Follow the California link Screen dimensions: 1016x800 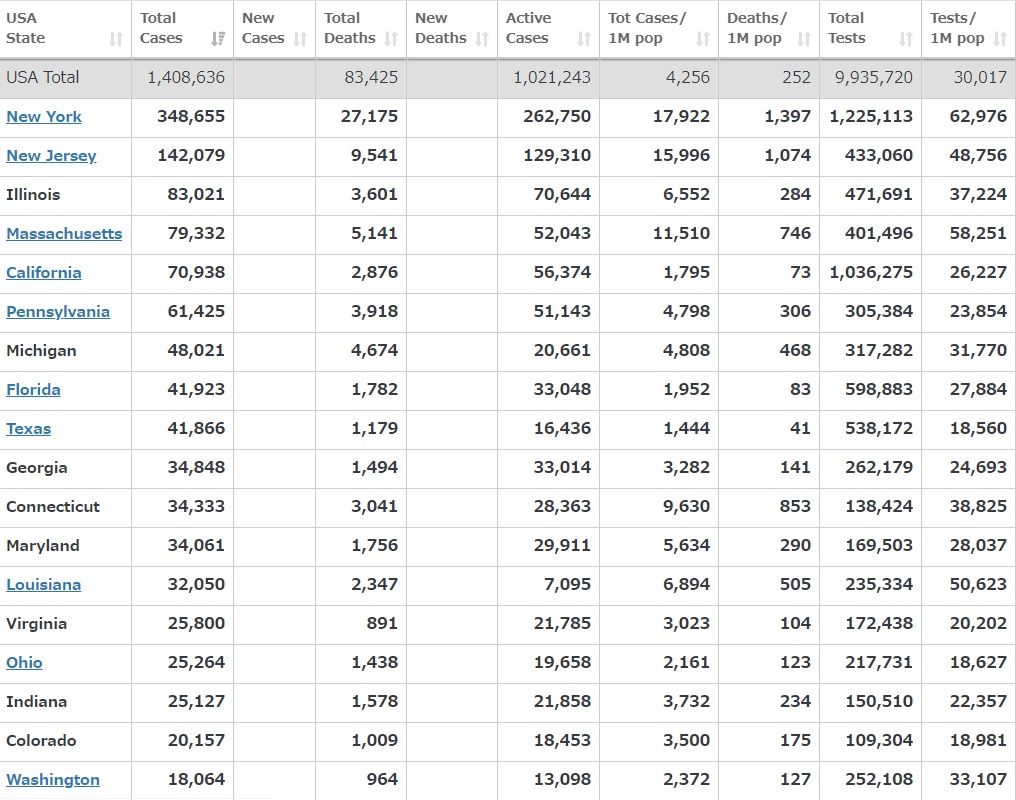point(44,272)
